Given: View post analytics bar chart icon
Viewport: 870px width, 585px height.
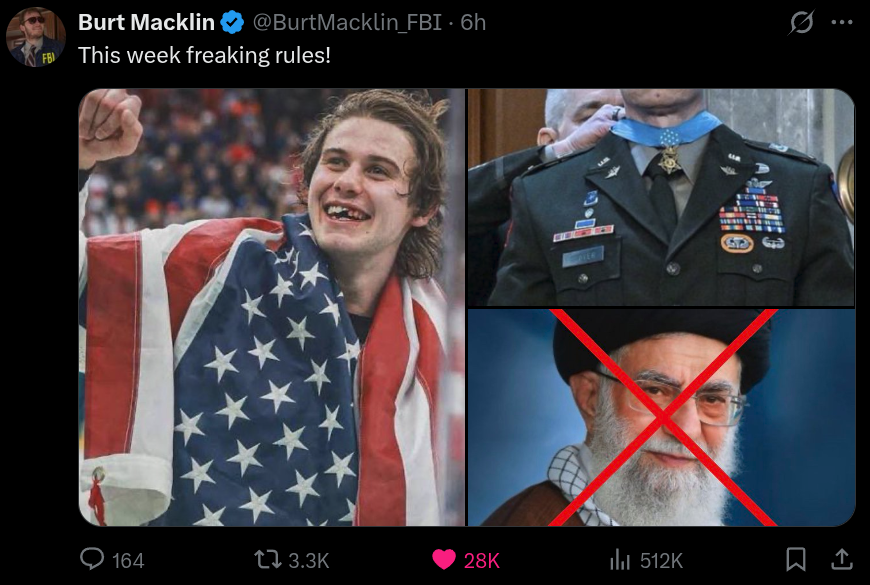Looking at the screenshot, I should (620, 559).
